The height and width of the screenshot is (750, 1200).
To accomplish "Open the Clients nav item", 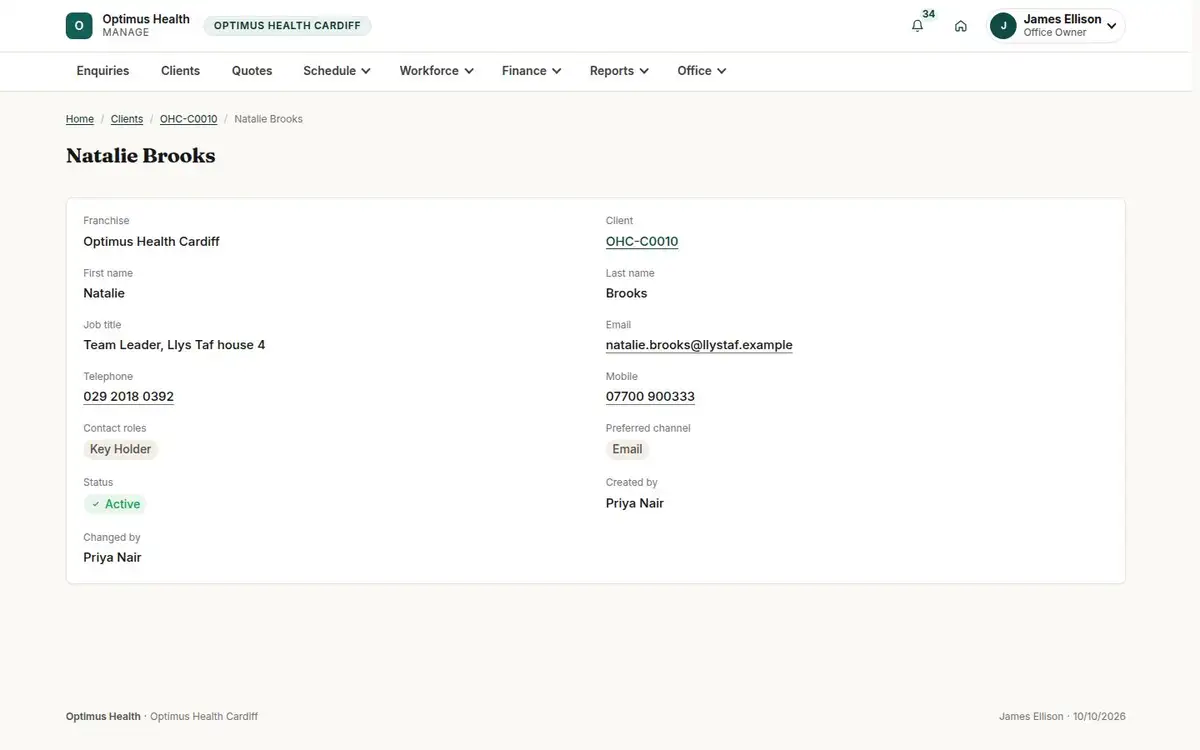I will point(180,71).
